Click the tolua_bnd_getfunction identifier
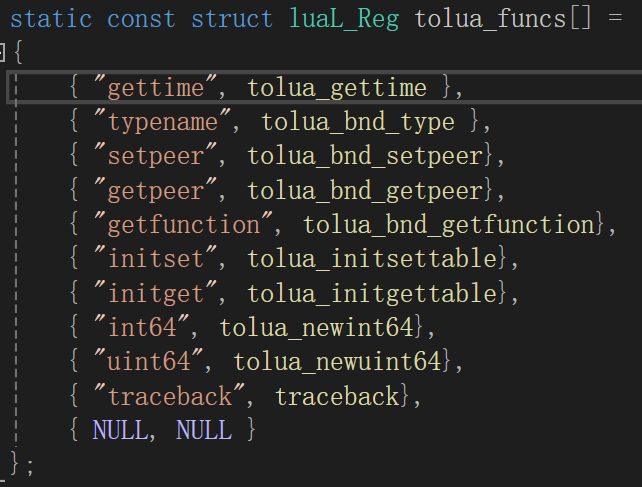This screenshot has height=487, width=642. (x=449, y=225)
